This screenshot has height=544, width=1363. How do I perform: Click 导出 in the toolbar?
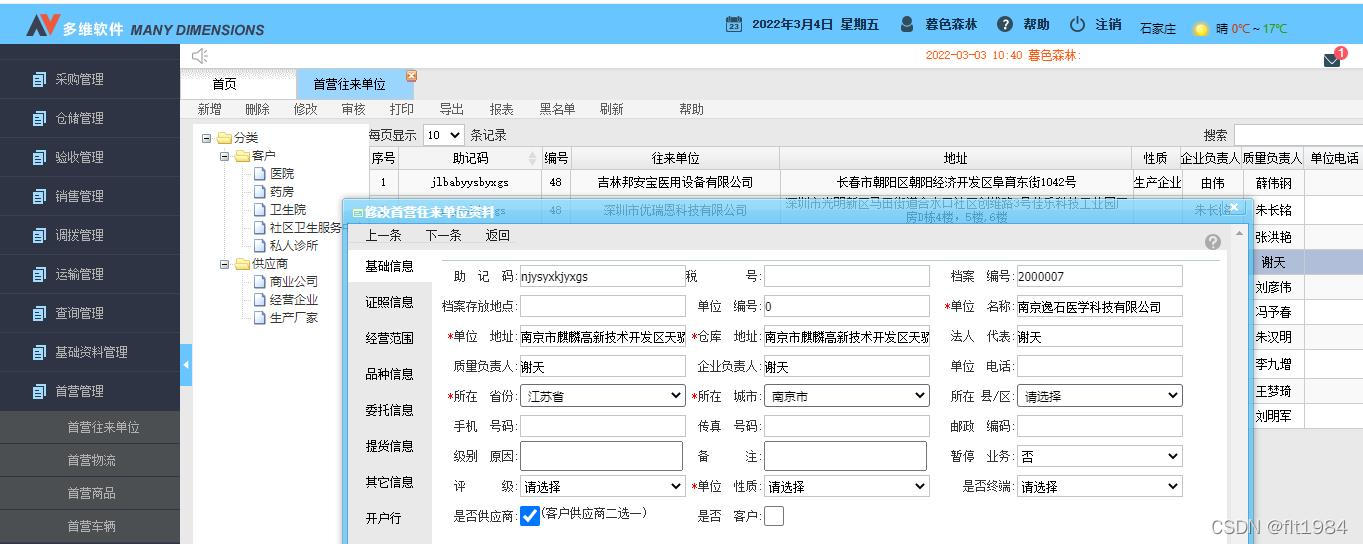(451, 109)
